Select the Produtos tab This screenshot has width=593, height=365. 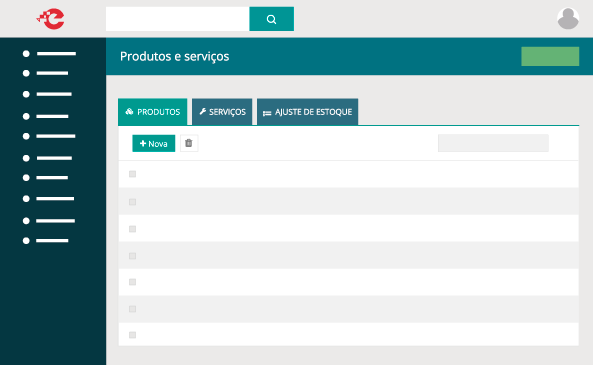(152, 112)
